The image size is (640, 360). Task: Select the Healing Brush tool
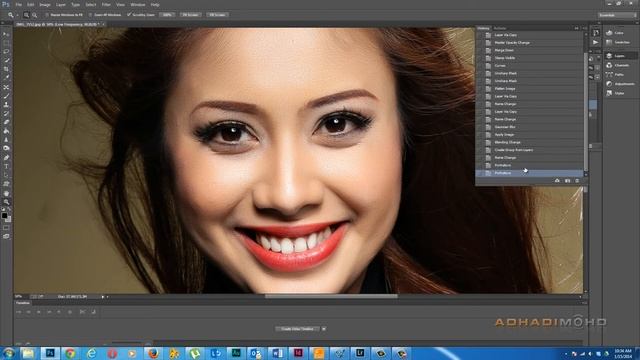point(6,87)
